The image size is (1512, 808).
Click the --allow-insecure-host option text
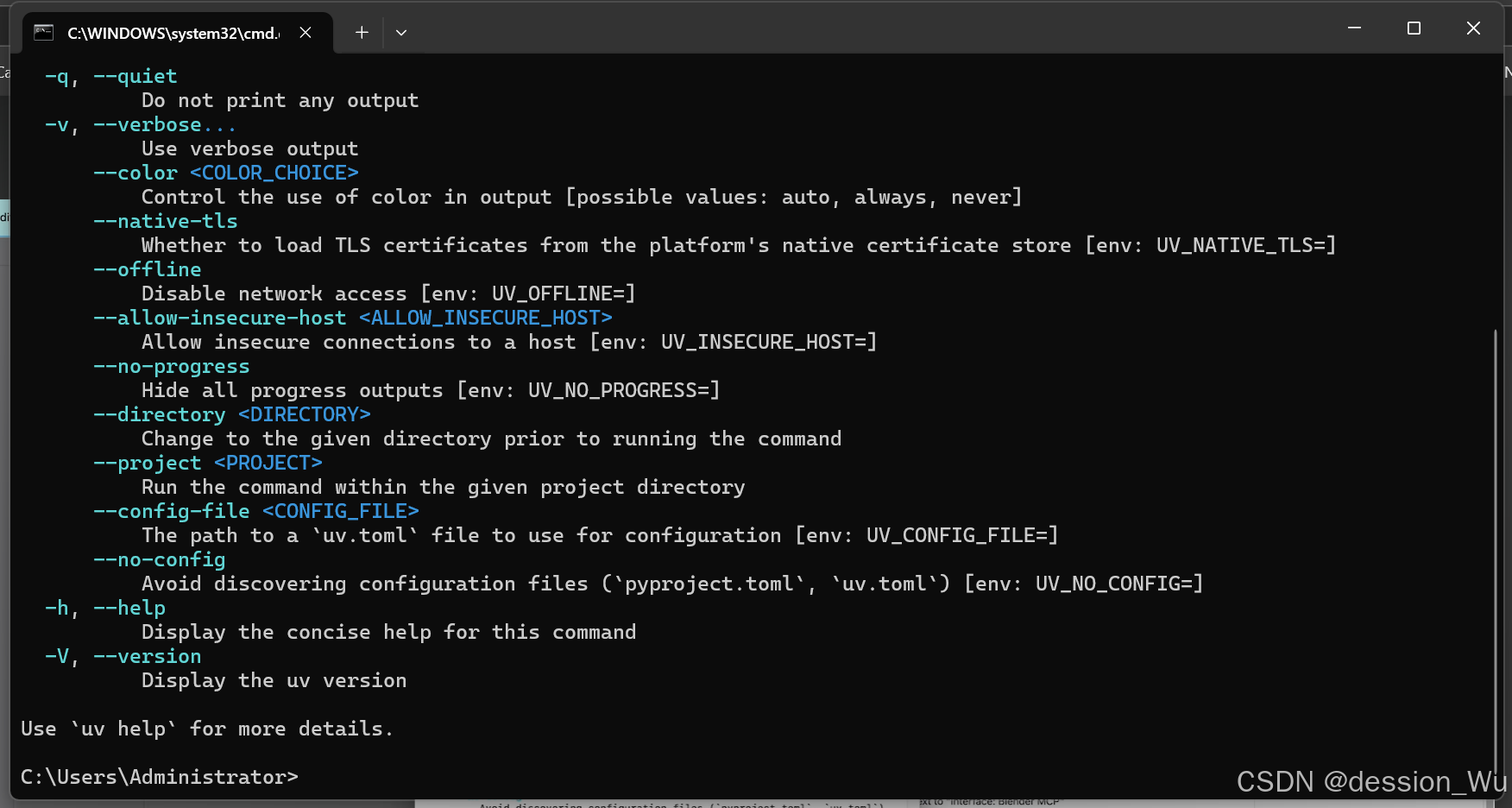click(219, 318)
